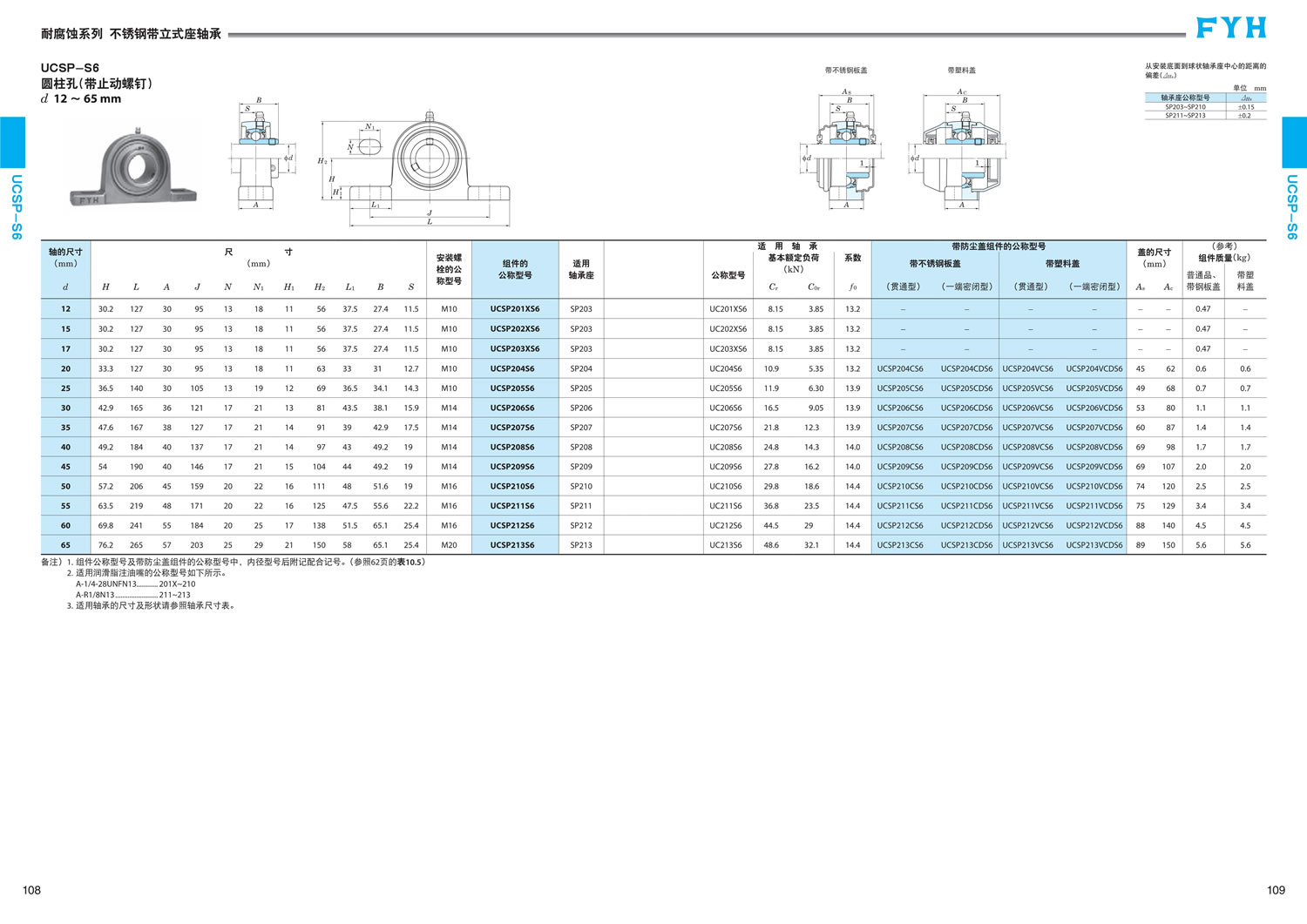Click footnote 1 referencing 表10.5

click(246, 563)
